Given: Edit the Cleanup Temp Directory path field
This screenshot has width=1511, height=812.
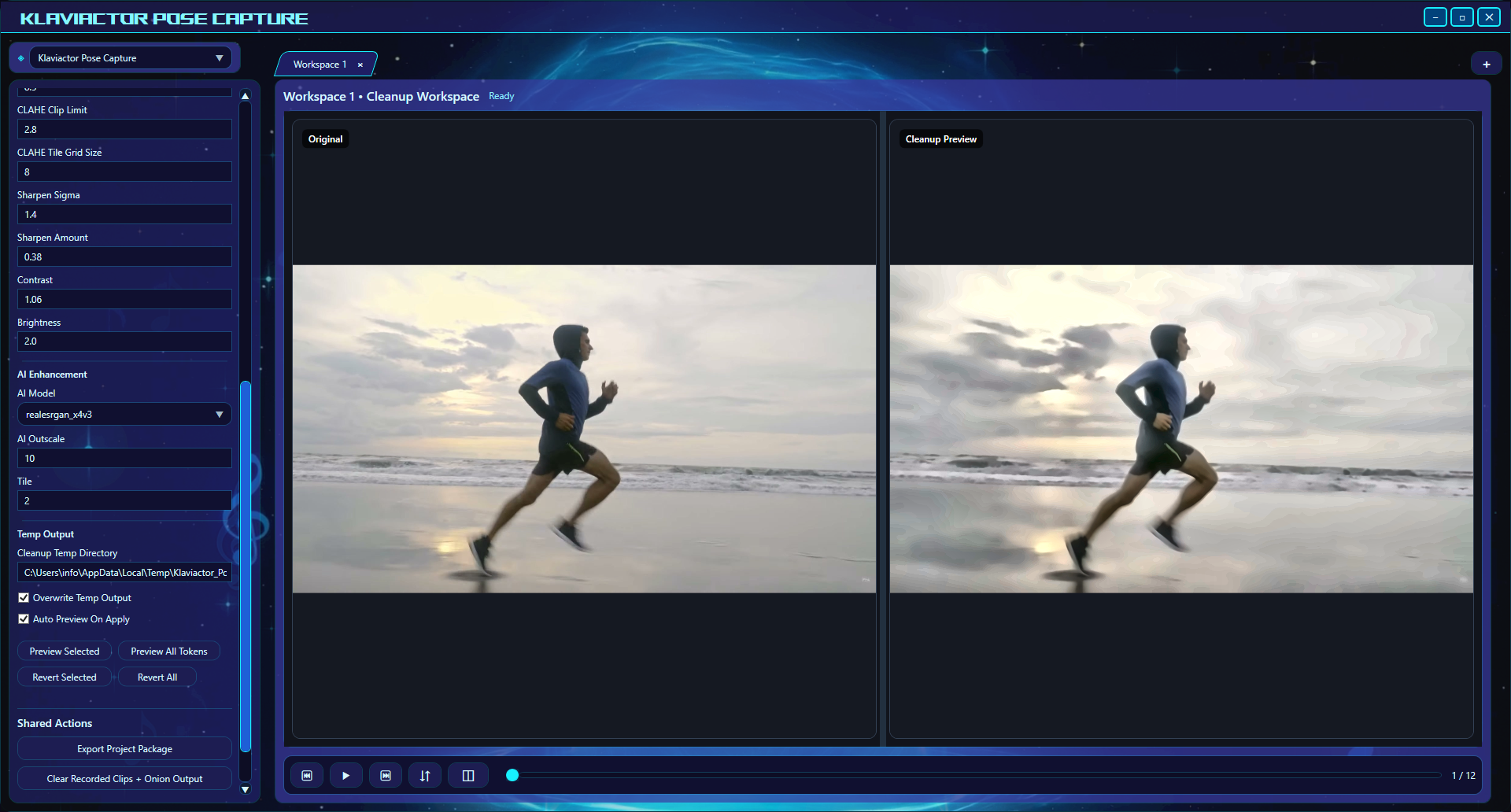Looking at the screenshot, I should 124,572.
